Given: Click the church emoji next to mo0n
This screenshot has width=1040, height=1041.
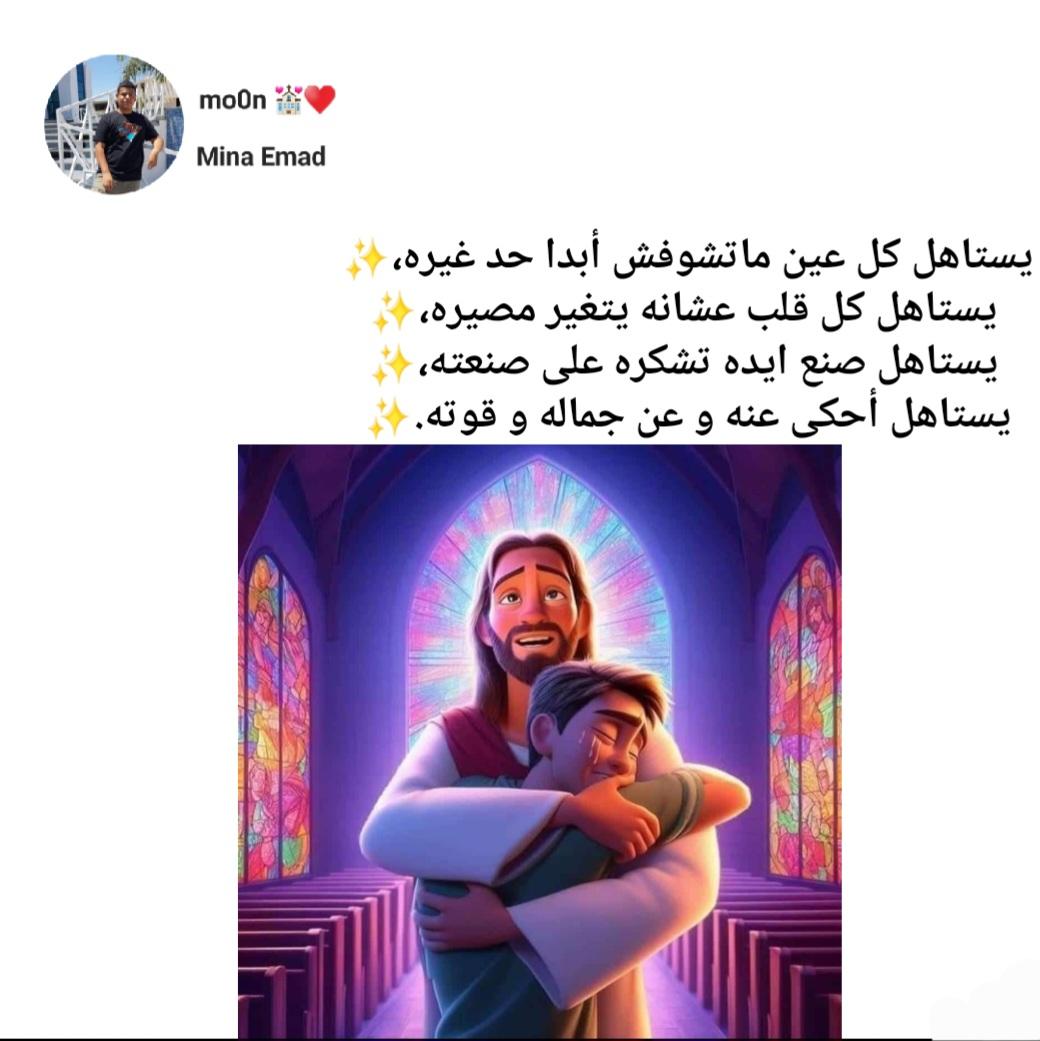Looking at the screenshot, I should coord(288,100).
